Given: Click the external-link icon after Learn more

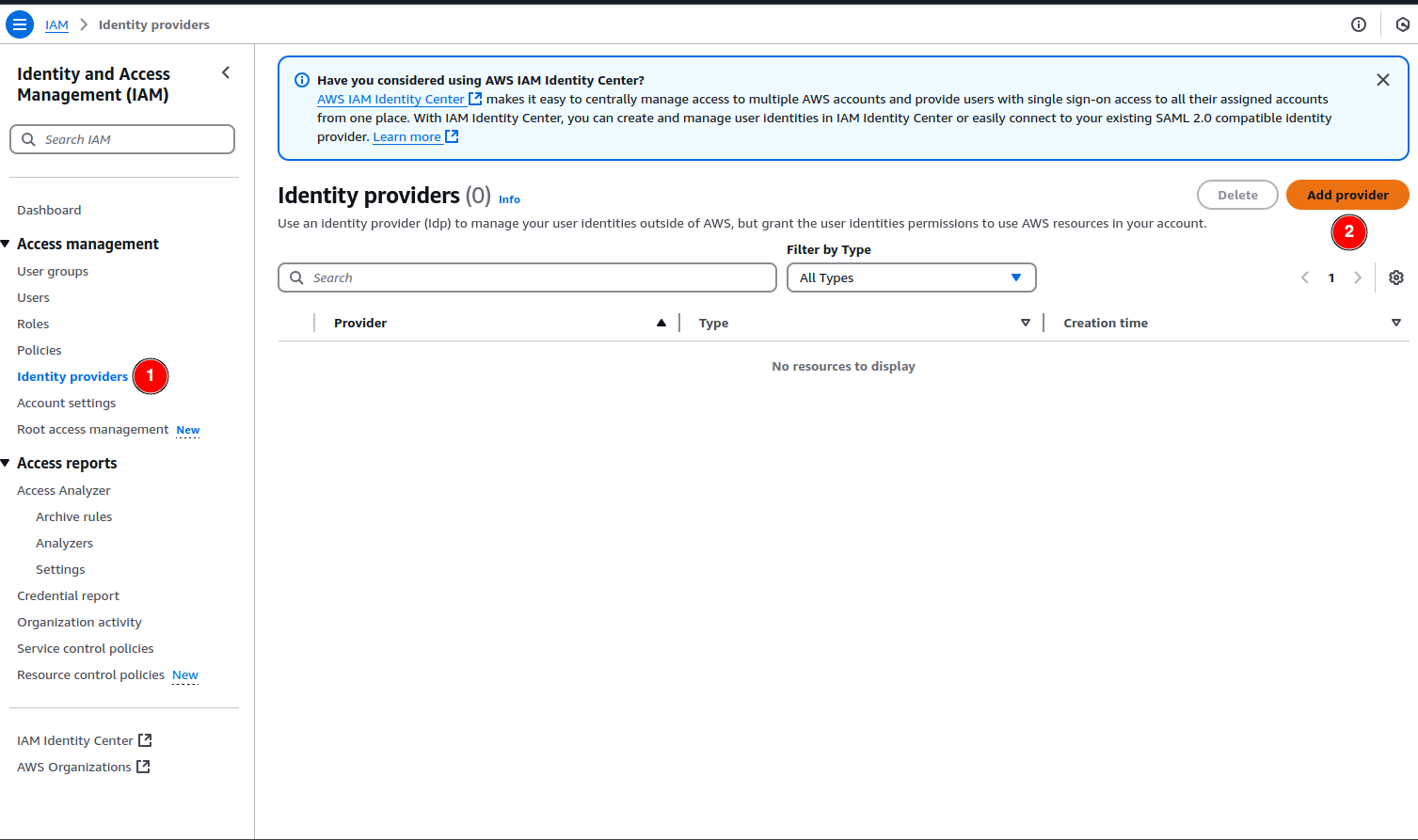Looking at the screenshot, I should (452, 136).
